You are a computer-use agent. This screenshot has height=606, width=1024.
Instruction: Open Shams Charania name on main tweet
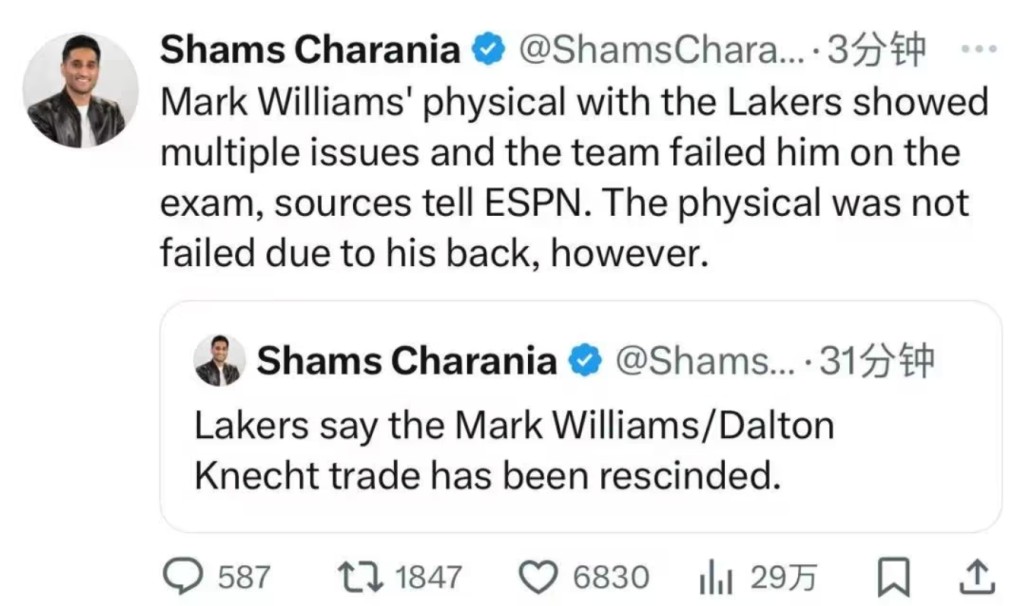[310, 49]
